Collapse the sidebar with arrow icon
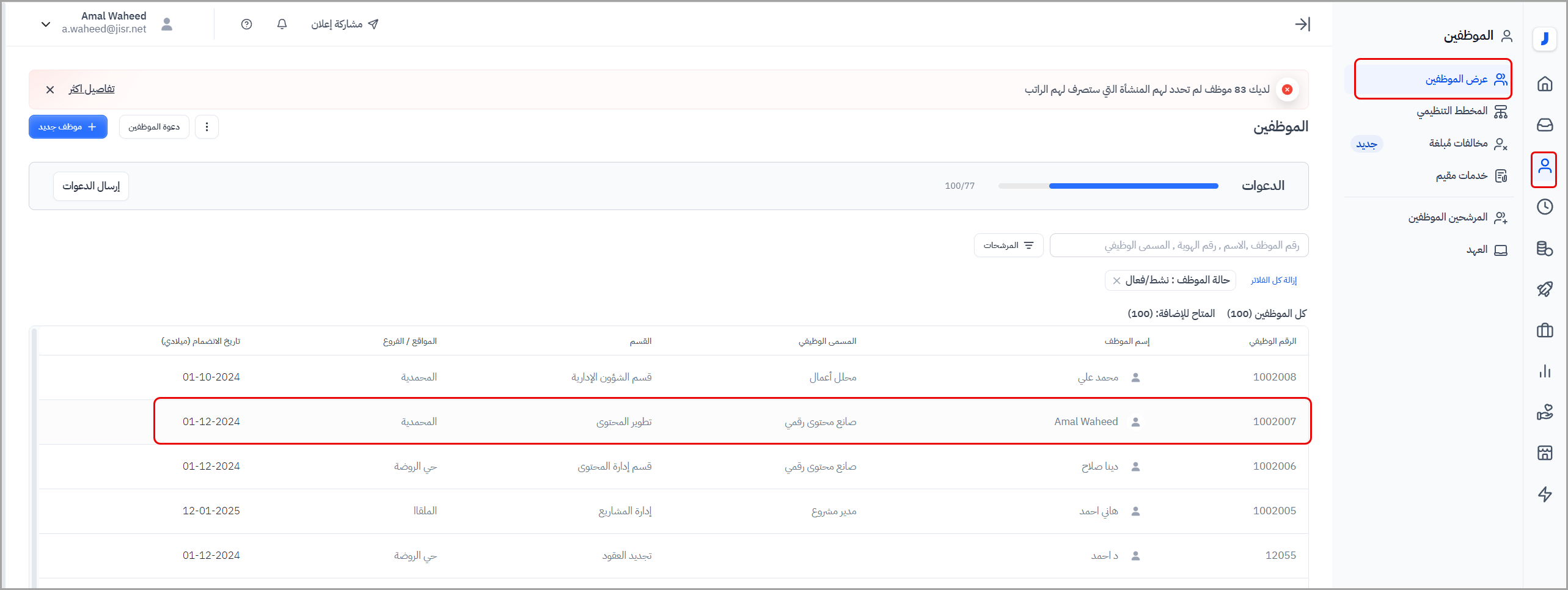1568x590 pixels. tap(1302, 24)
